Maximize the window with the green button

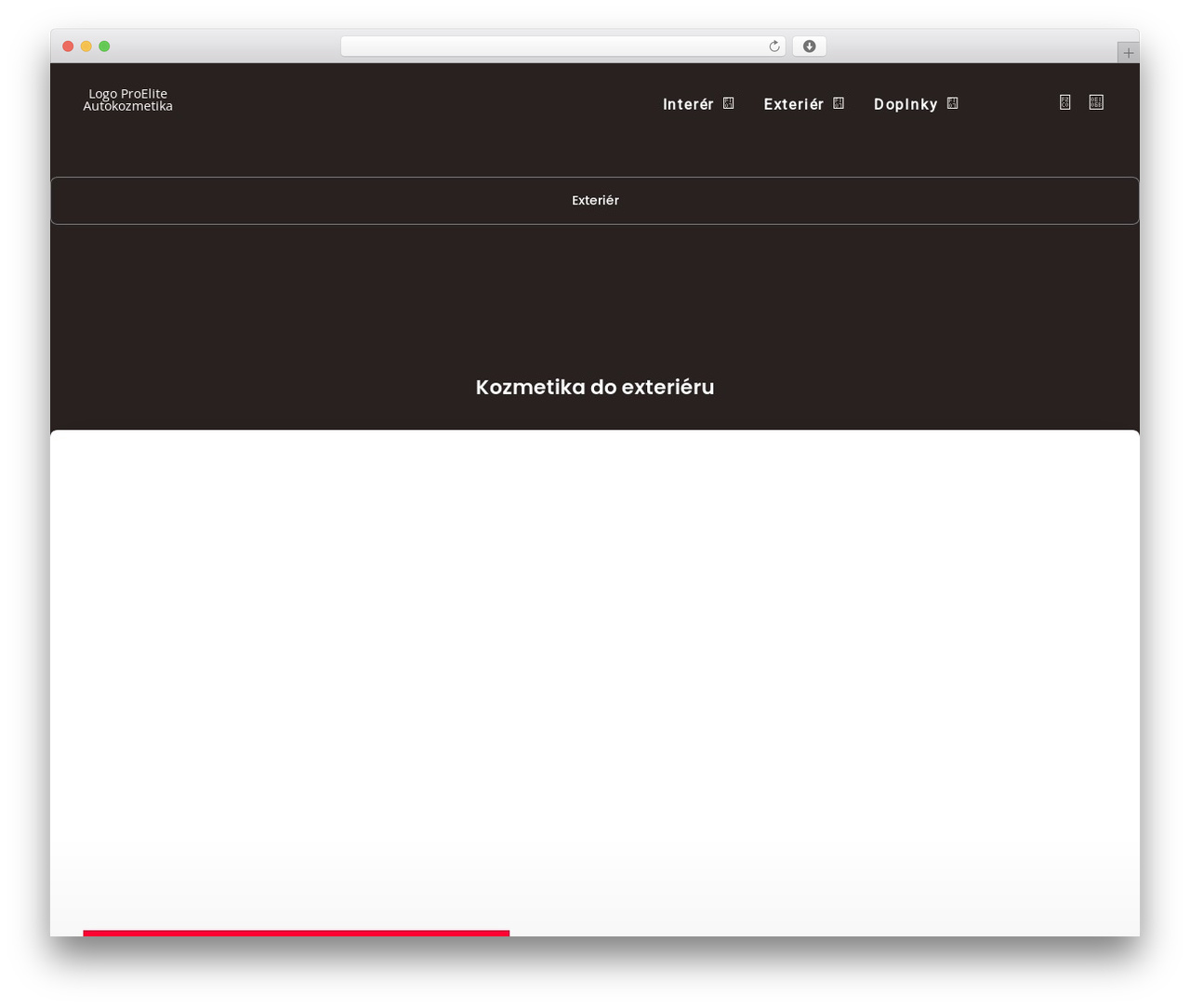(104, 46)
